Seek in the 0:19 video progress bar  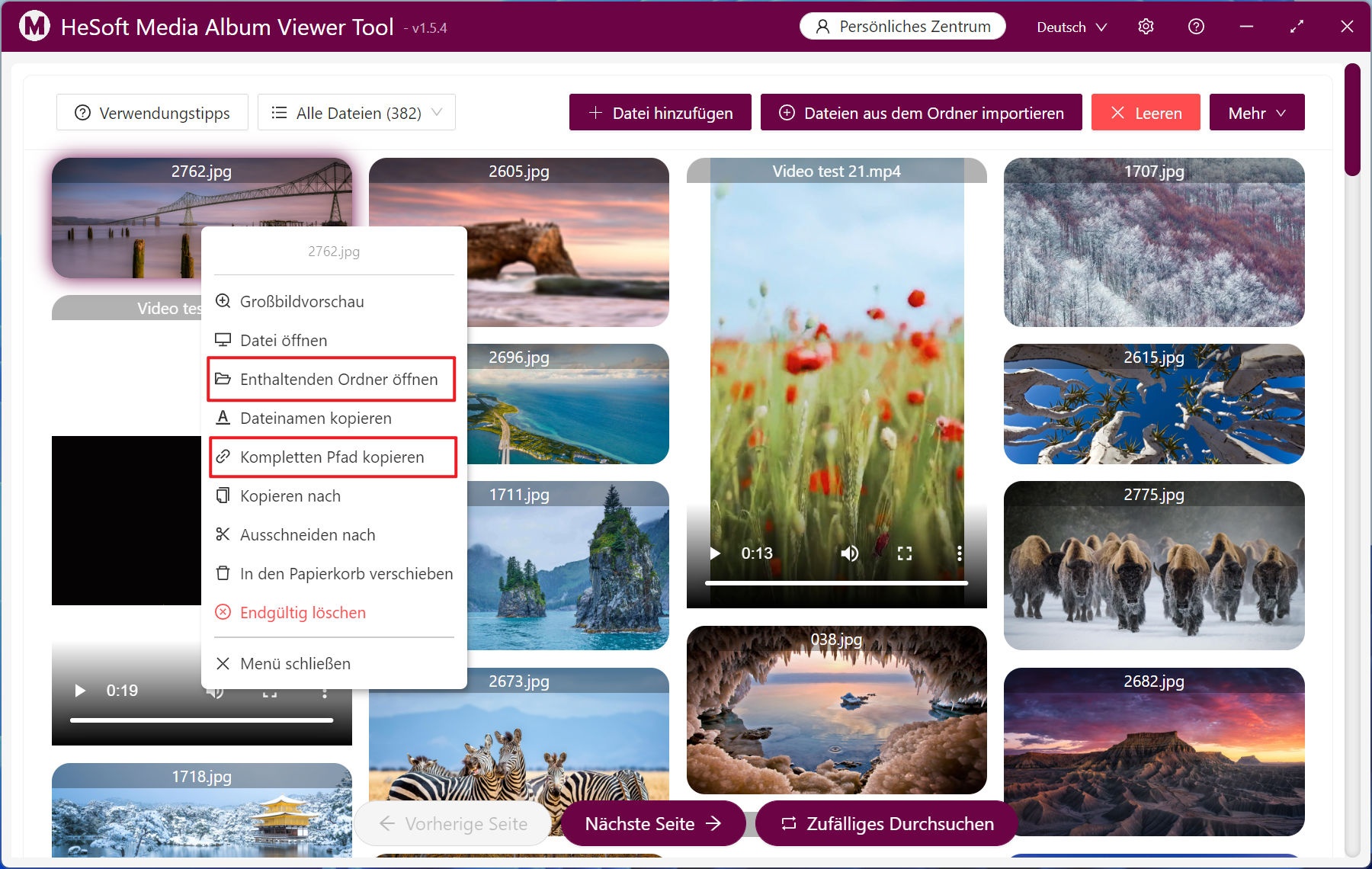click(x=201, y=720)
